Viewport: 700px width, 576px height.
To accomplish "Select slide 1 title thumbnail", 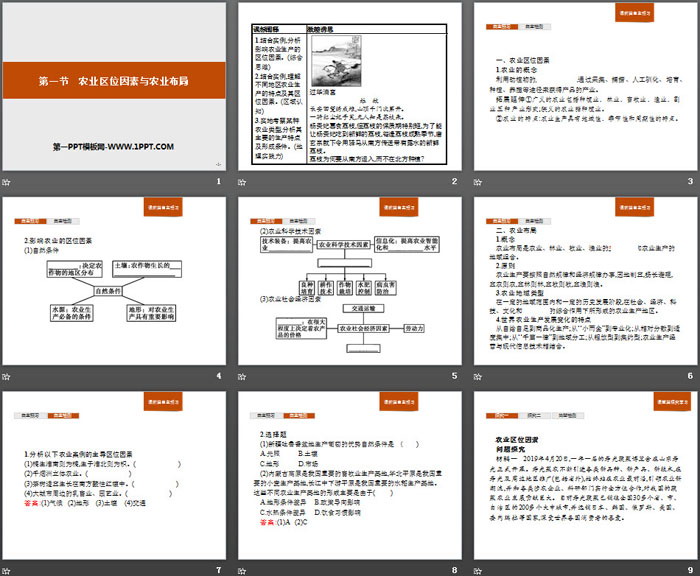I will click(x=114, y=86).
